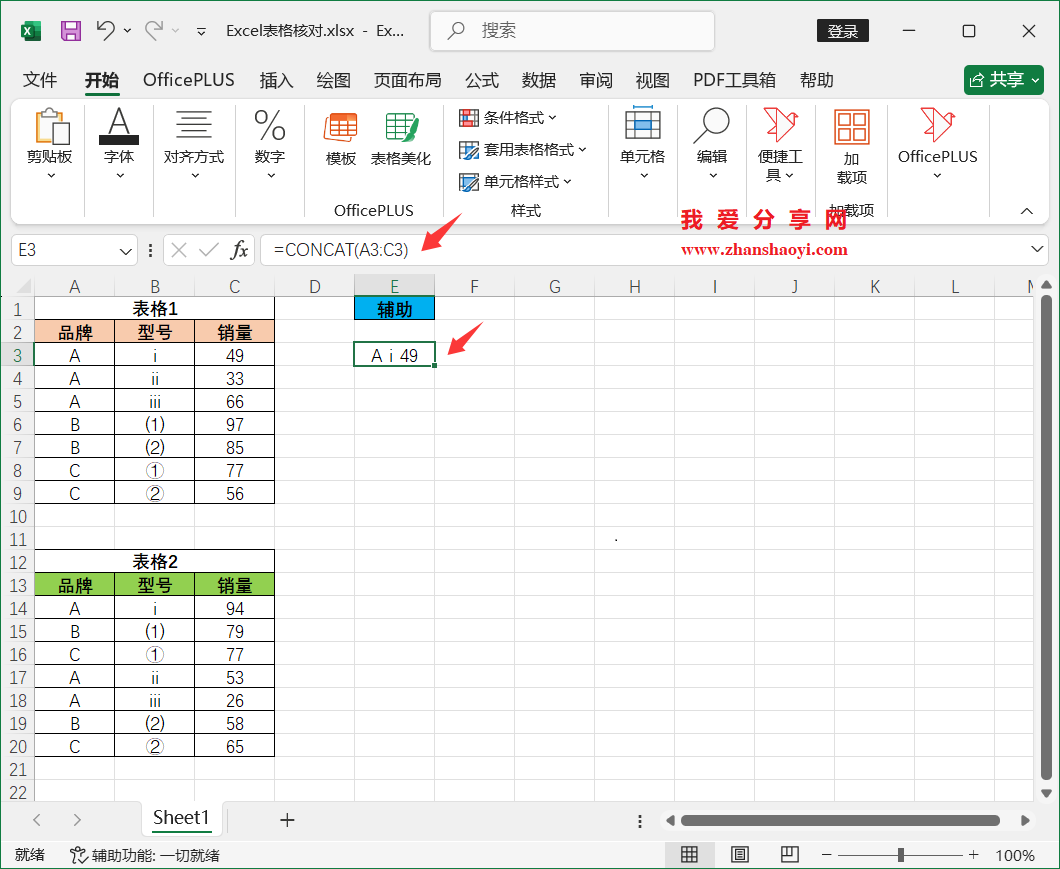Click the search magnifier in title bar

(456, 30)
